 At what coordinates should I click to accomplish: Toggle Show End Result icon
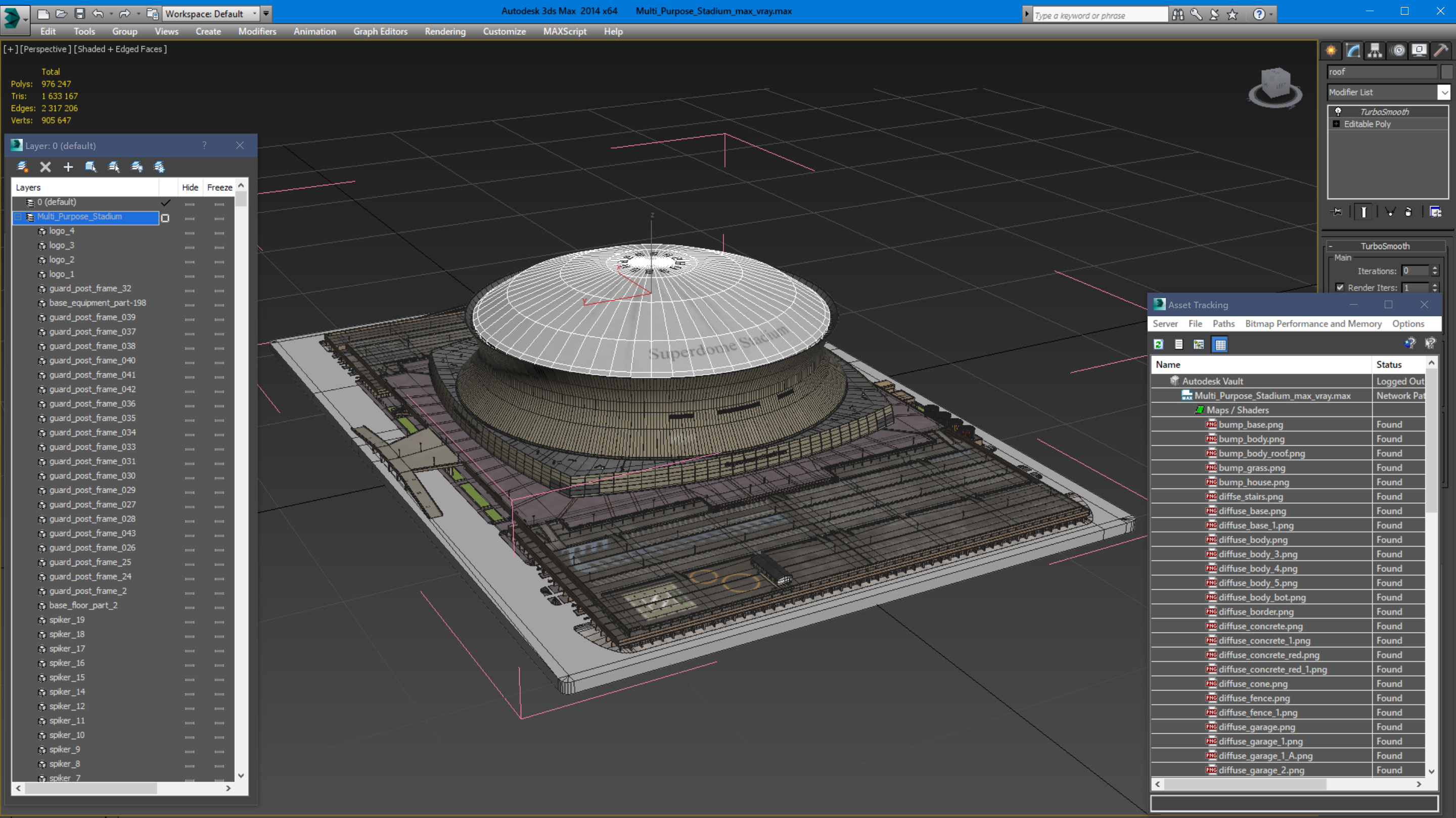point(1364,212)
